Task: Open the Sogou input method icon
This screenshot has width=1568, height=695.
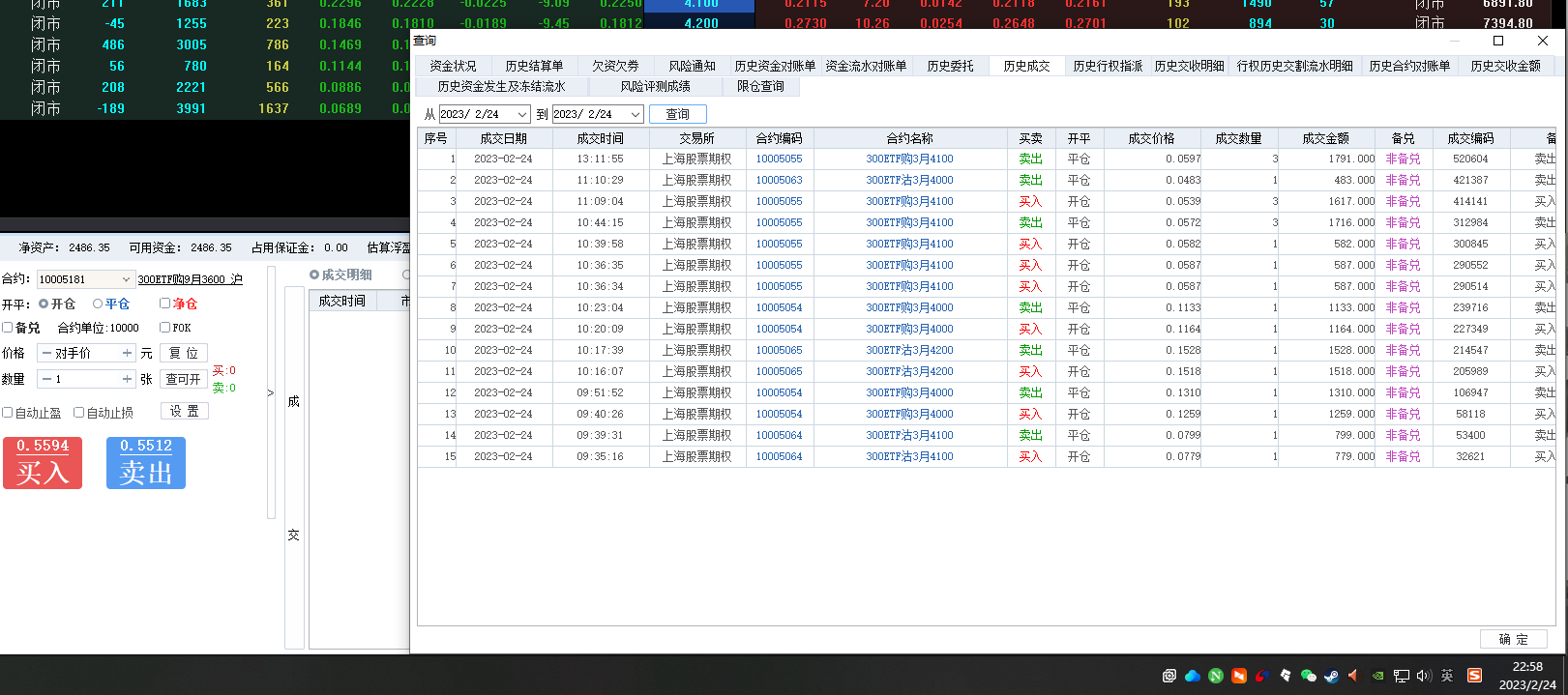Action: click(x=1474, y=676)
